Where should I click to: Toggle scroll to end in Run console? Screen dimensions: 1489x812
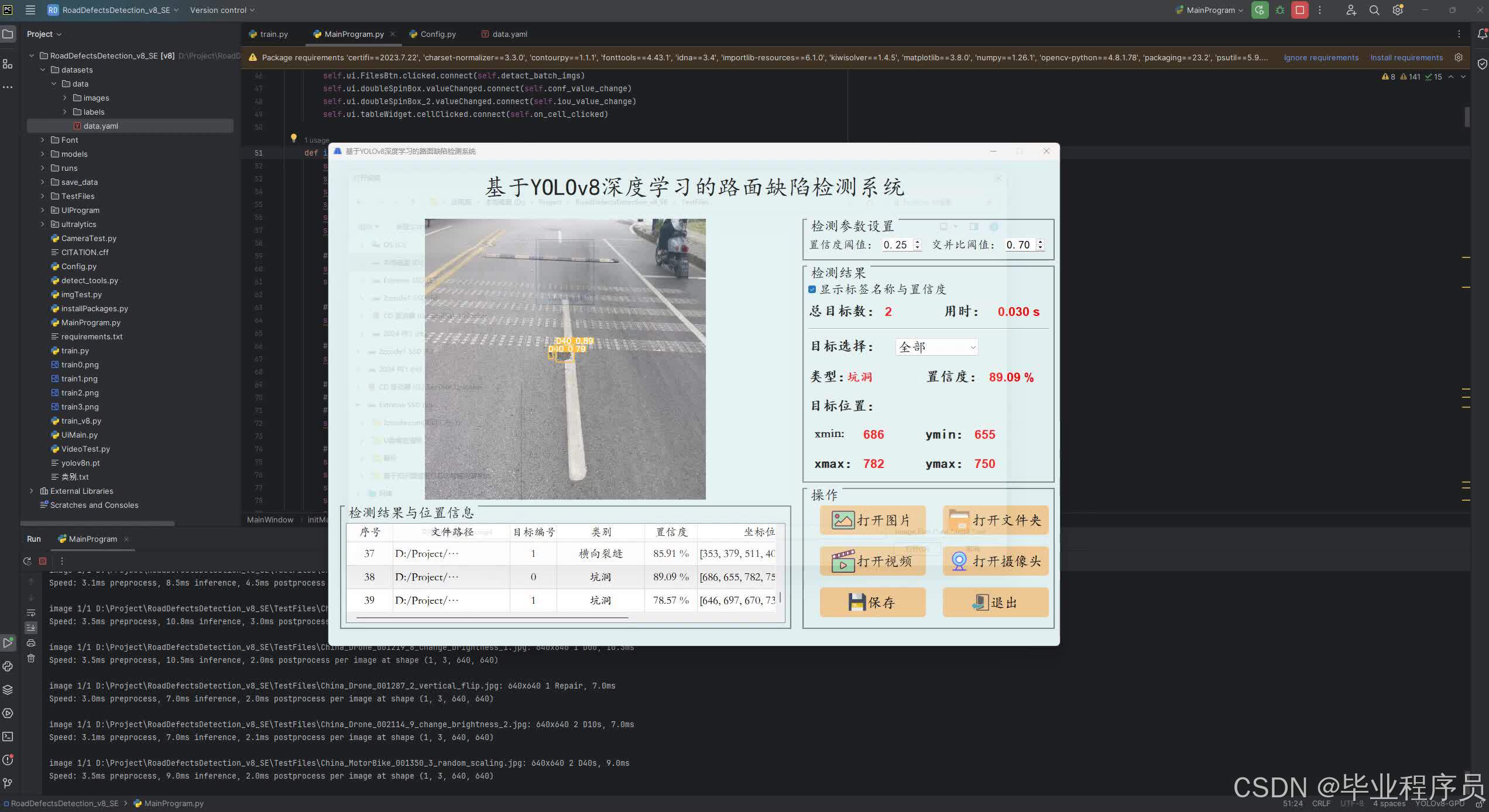coord(31,627)
